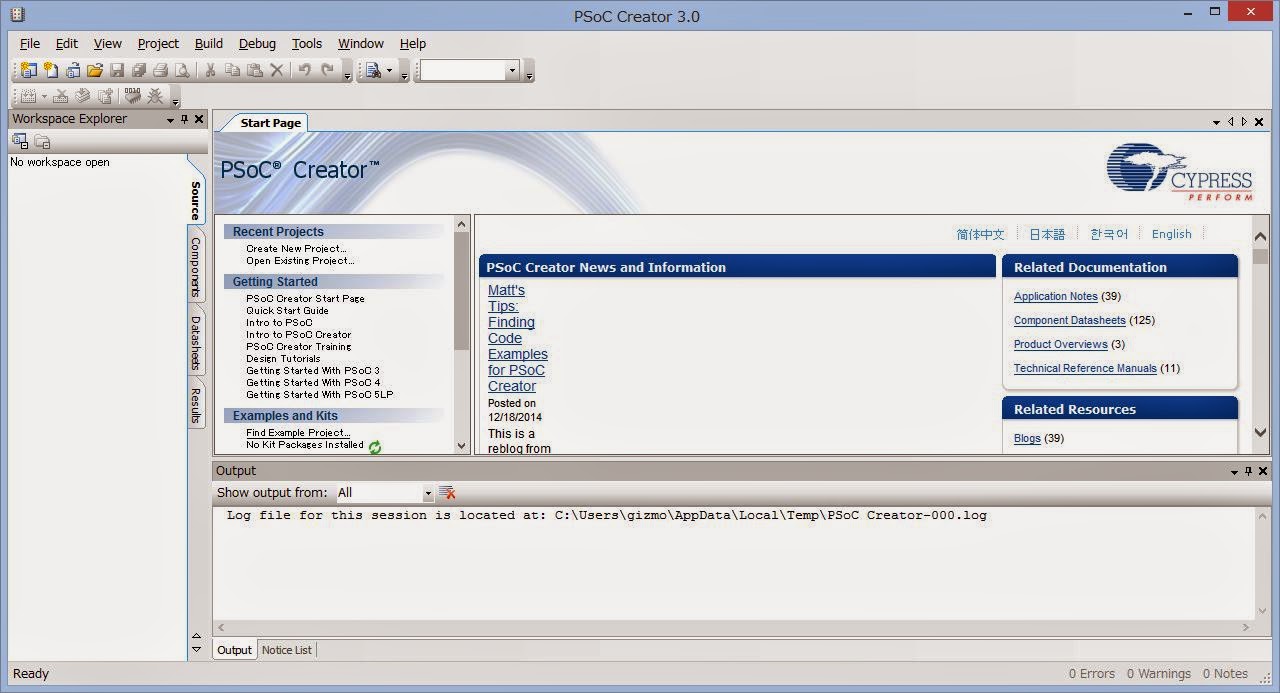Open the Debug menu
The height and width of the screenshot is (693, 1280).
[x=257, y=43]
